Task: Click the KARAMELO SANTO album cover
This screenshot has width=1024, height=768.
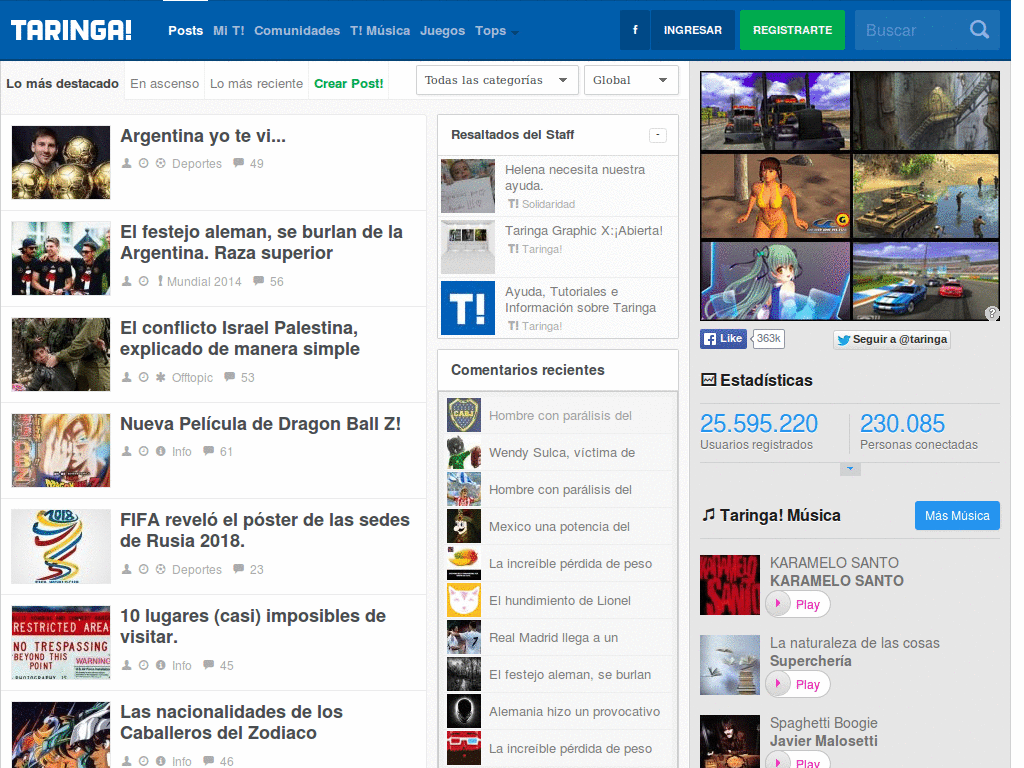Action: point(730,585)
